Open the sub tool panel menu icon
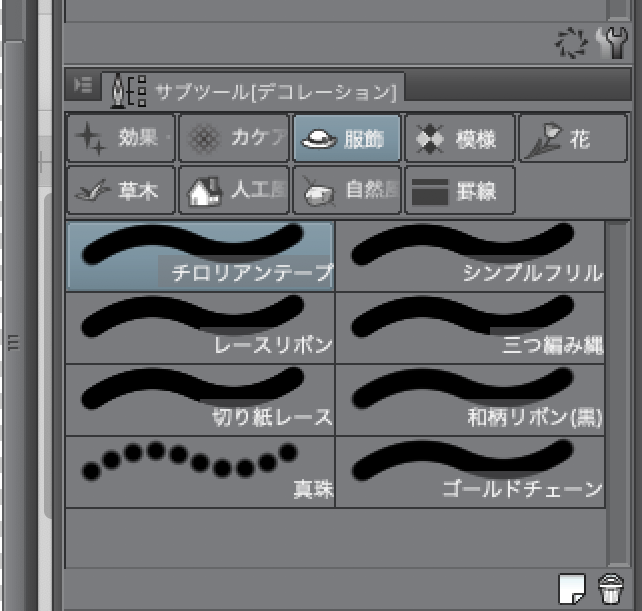This screenshot has width=642, height=611. 82,87
